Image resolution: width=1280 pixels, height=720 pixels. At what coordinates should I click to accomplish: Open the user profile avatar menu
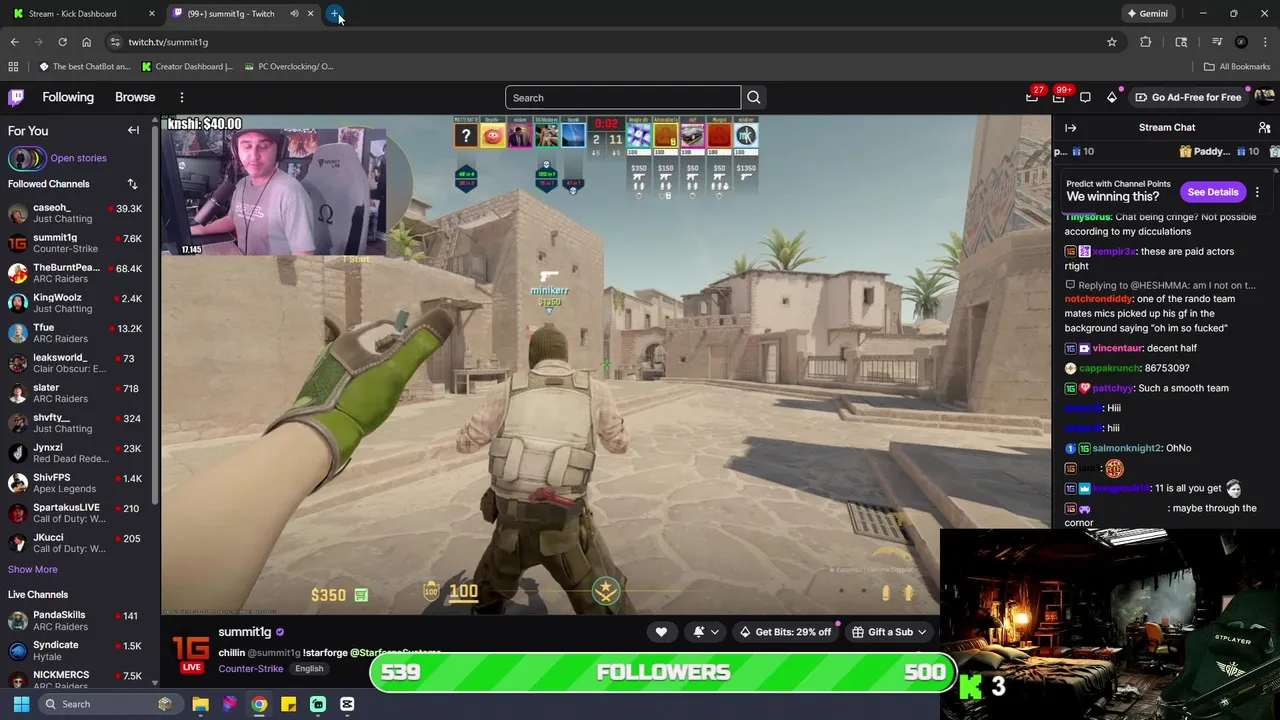pos(1264,97)
